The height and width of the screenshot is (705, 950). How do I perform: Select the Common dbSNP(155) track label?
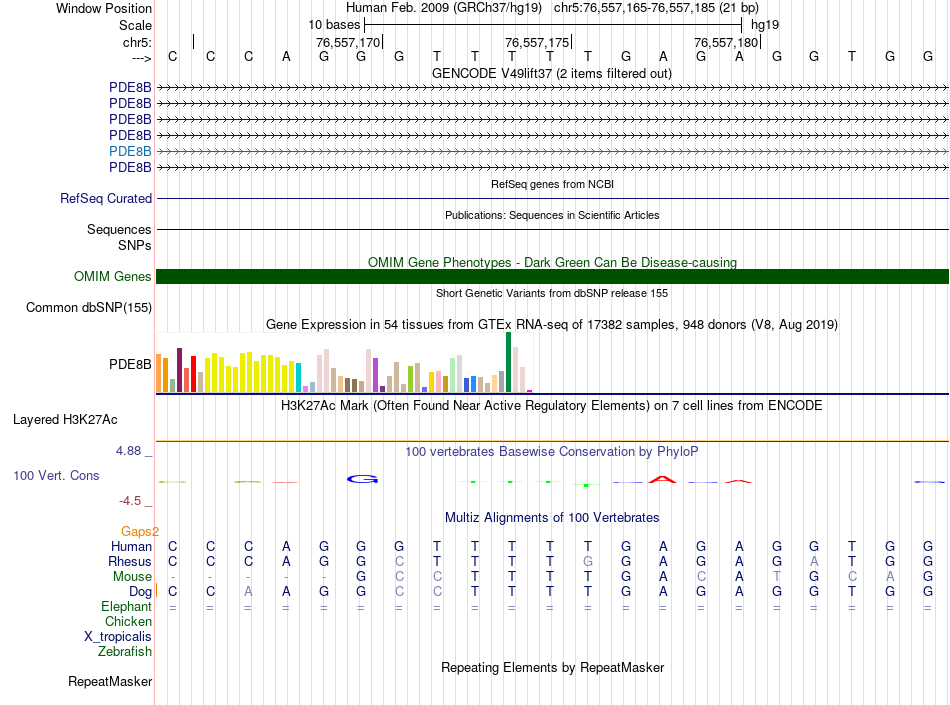tap(88, 308)
